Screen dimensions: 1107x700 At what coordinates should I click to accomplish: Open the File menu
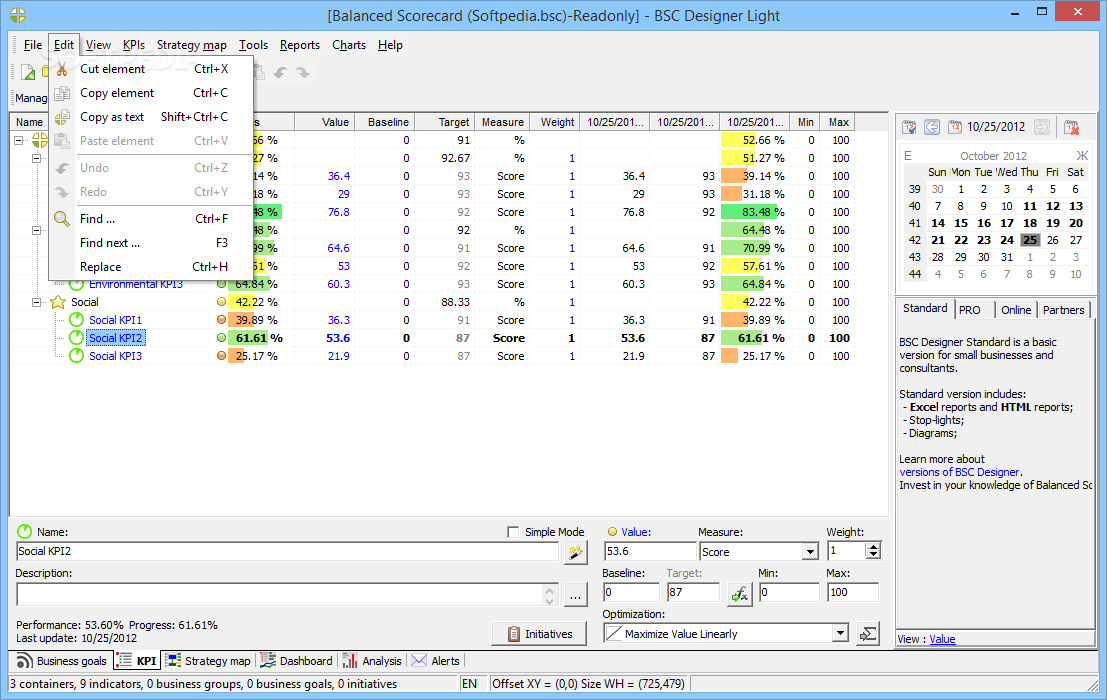tap(32, 45)
